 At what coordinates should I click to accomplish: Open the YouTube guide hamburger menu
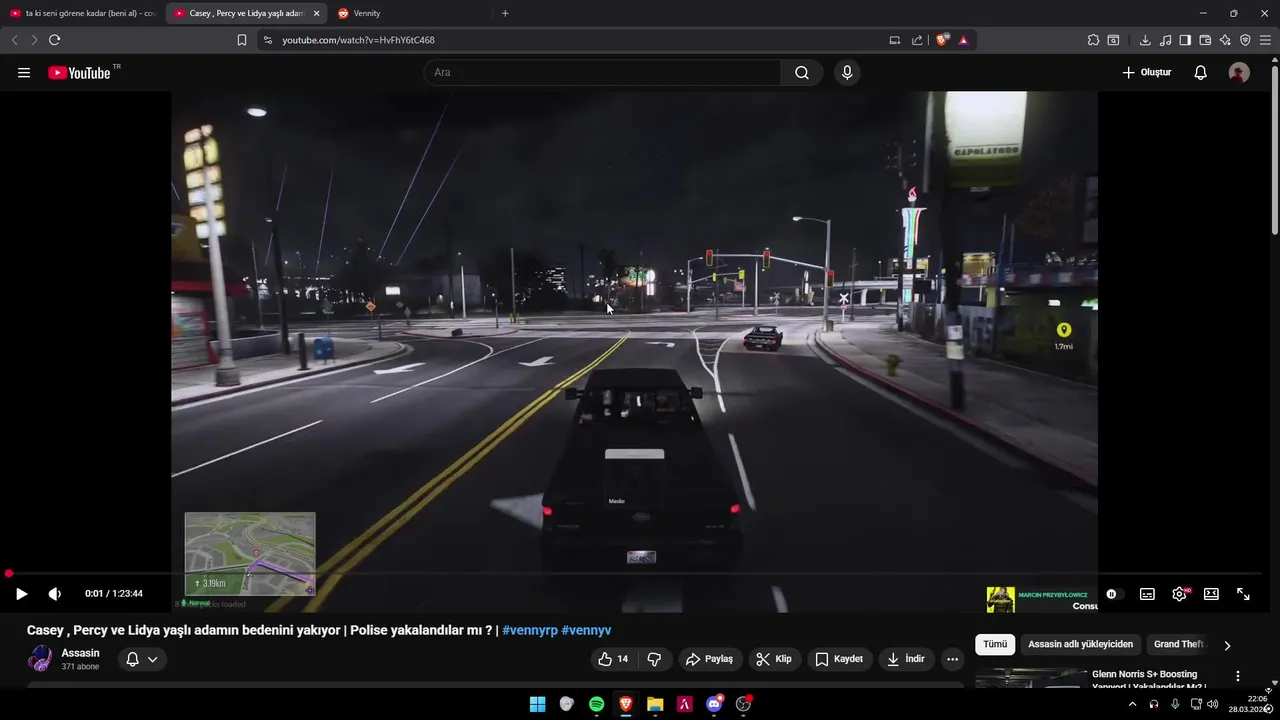click(x=24, y=73)
